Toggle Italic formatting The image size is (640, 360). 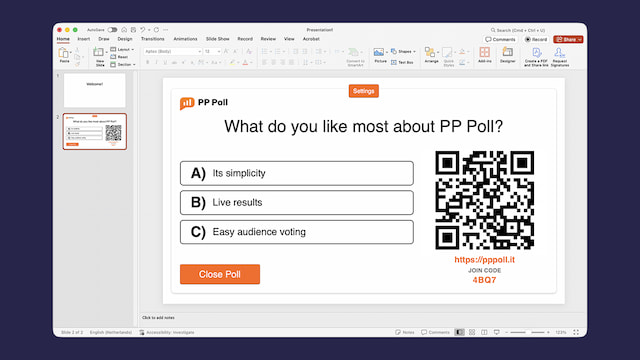point(156,62)
